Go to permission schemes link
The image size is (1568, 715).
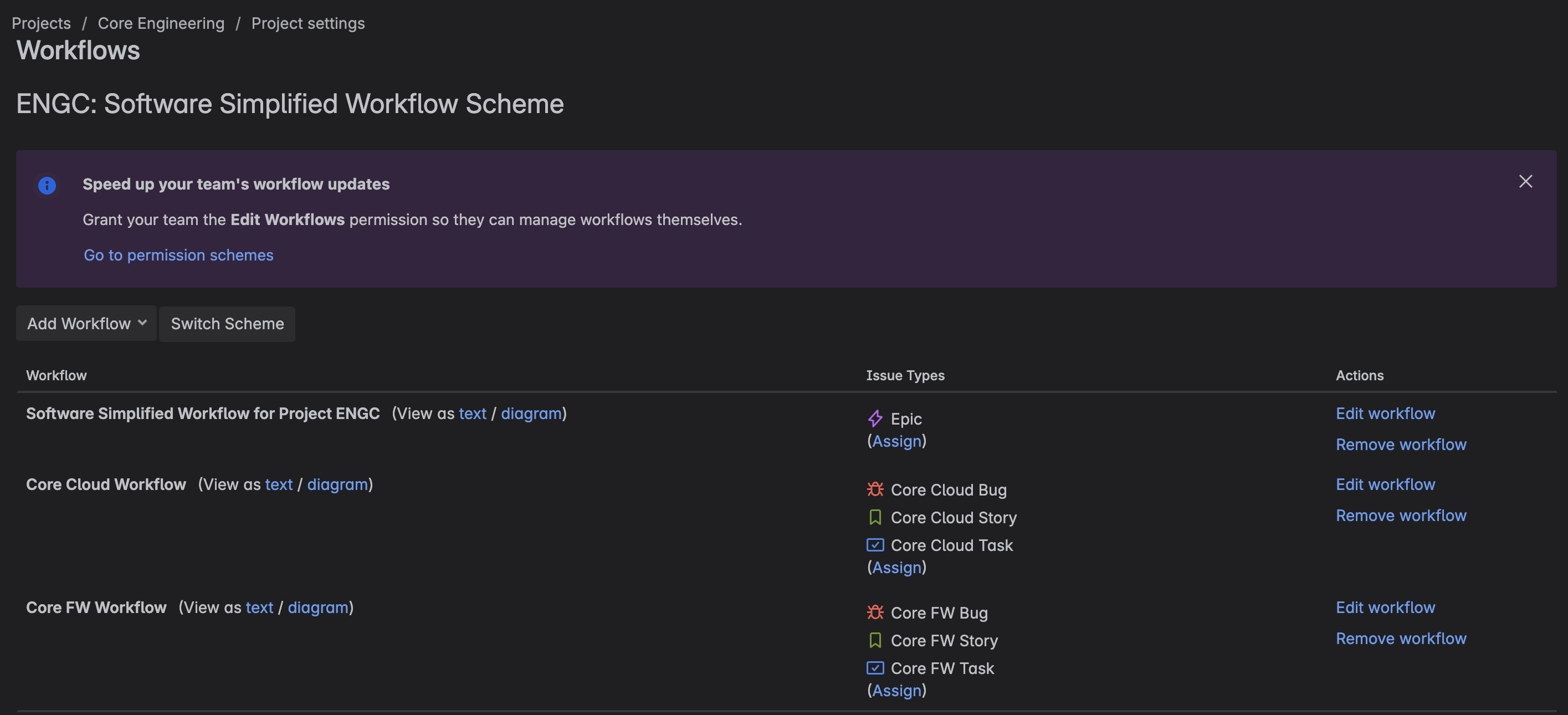click(178, 255)
